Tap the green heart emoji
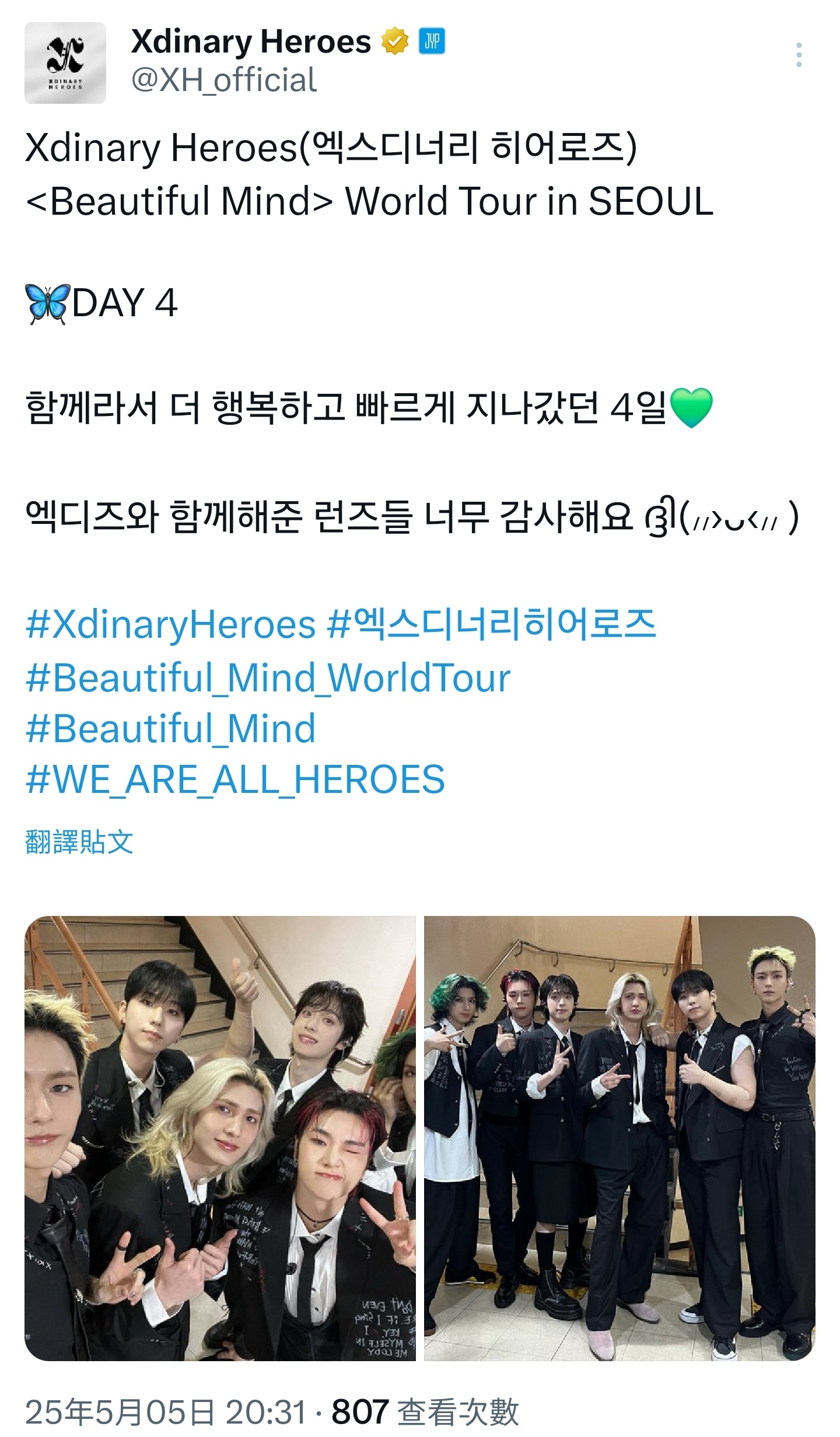Image resolution: width=840 pixels, height=1437 pixels. (x=691, y=408)
